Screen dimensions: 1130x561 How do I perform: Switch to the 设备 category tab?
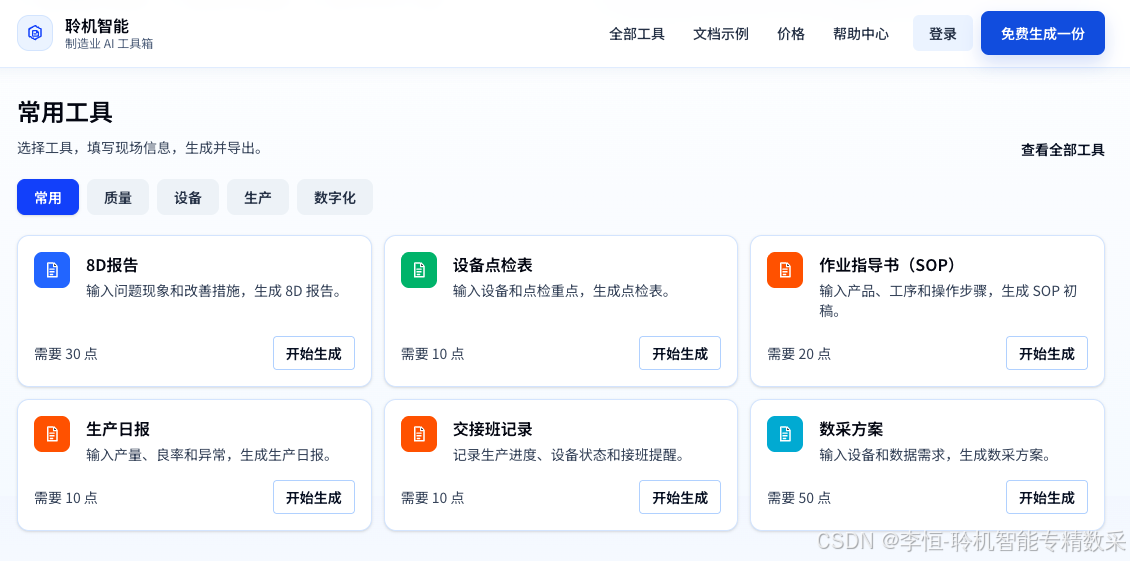(x=187, y=197)
